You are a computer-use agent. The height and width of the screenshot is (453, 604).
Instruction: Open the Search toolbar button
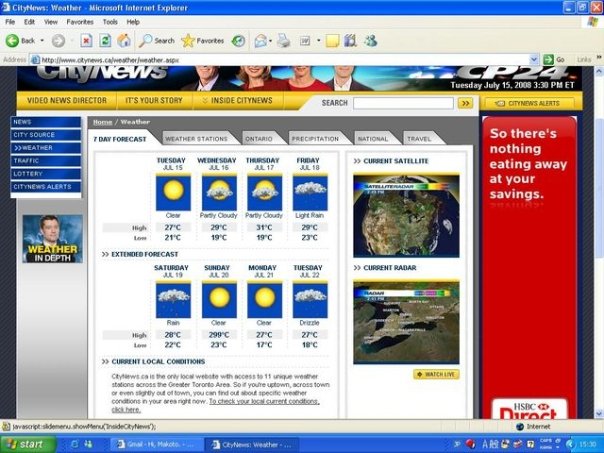156,41
